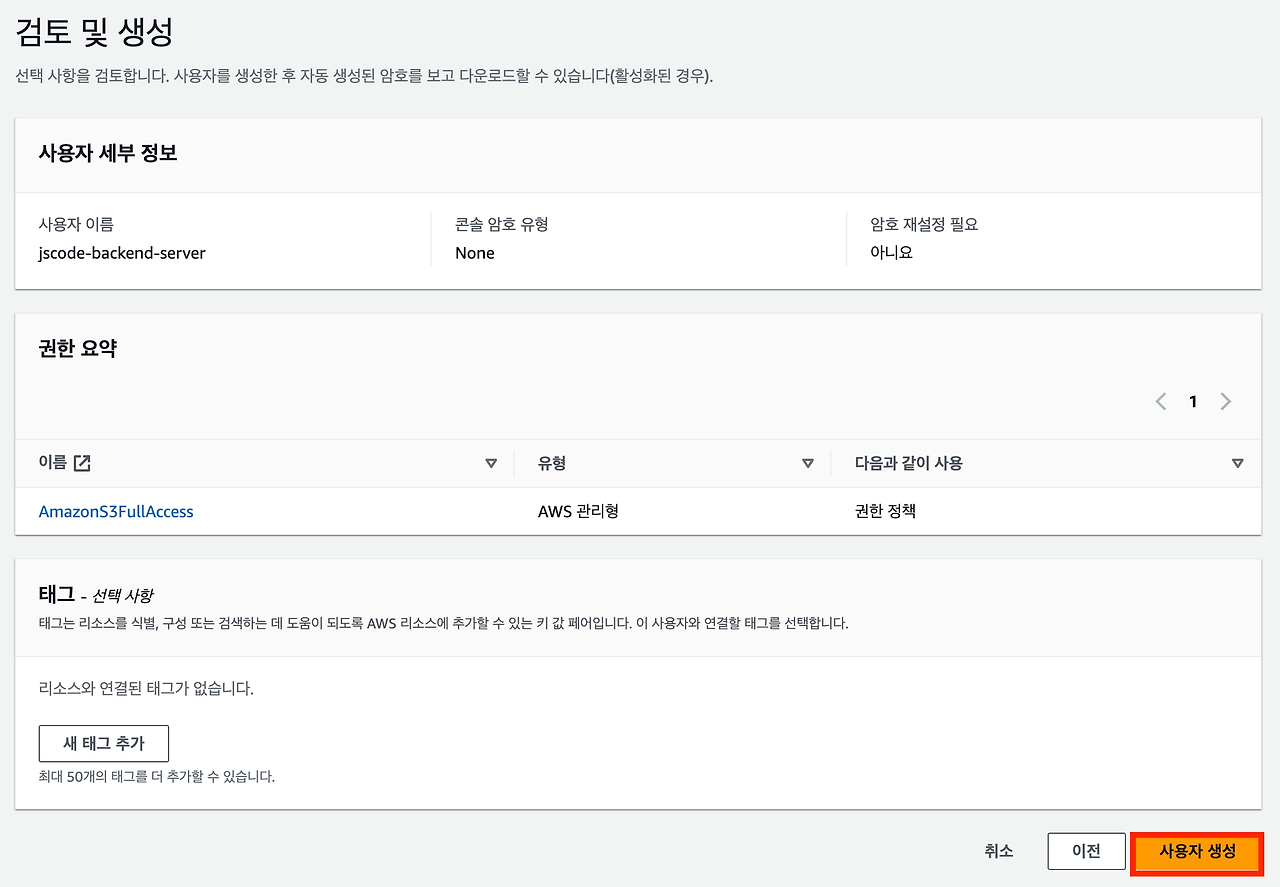This screenshot has height=887, width=1280.
Task: Click the 사용자 세부 정보 heading
Action: 108,153
